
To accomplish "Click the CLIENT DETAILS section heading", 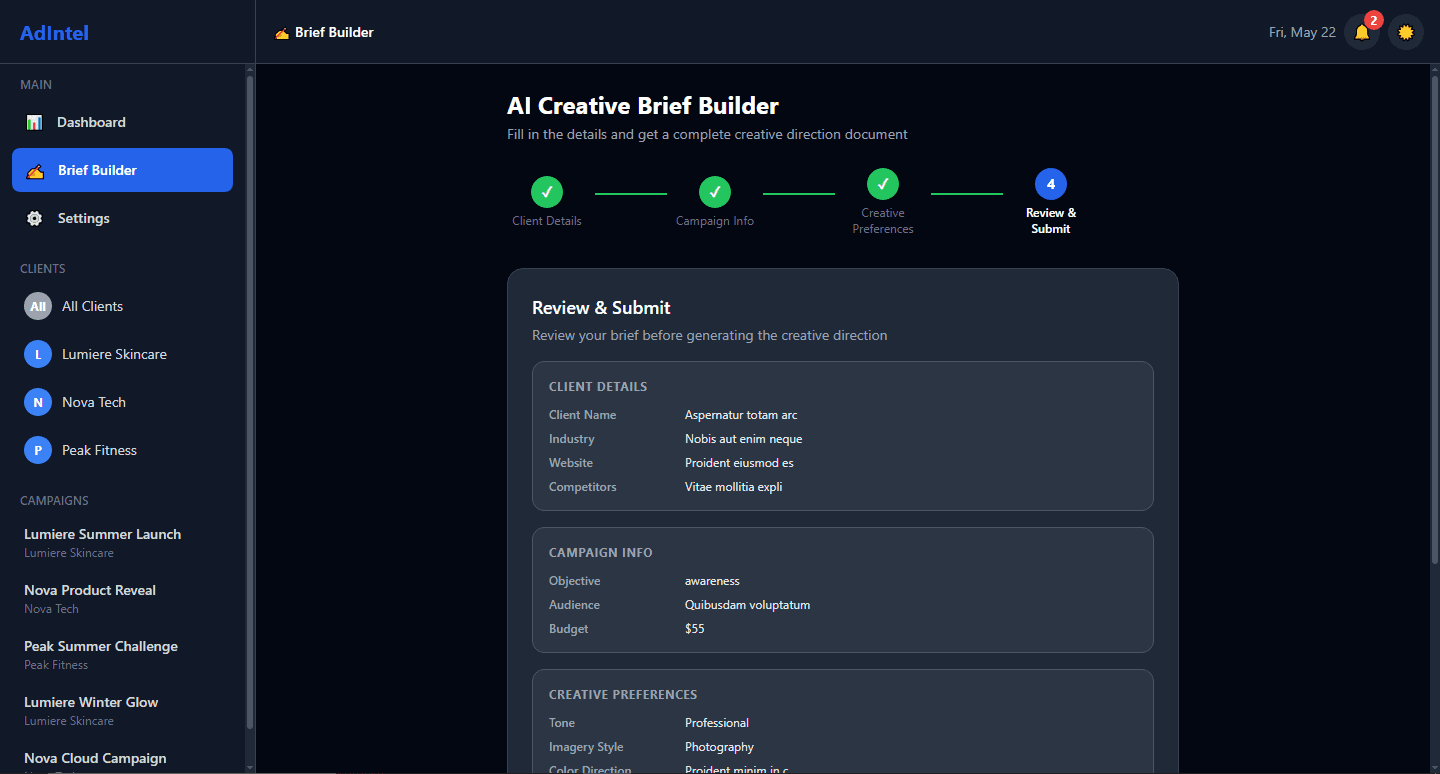I will 598,387.
